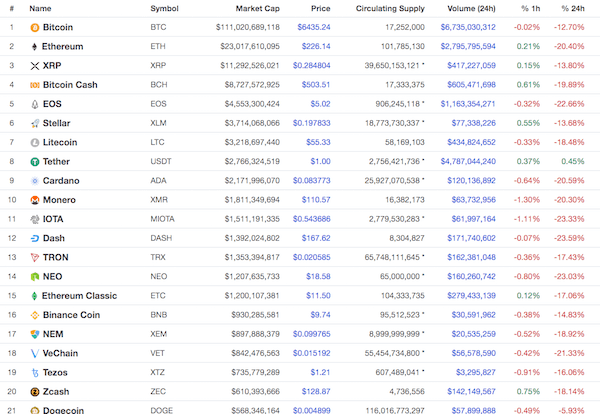Click the NEM shield icon
Viewport: 600px width, 414px height.
pos(35,334)
